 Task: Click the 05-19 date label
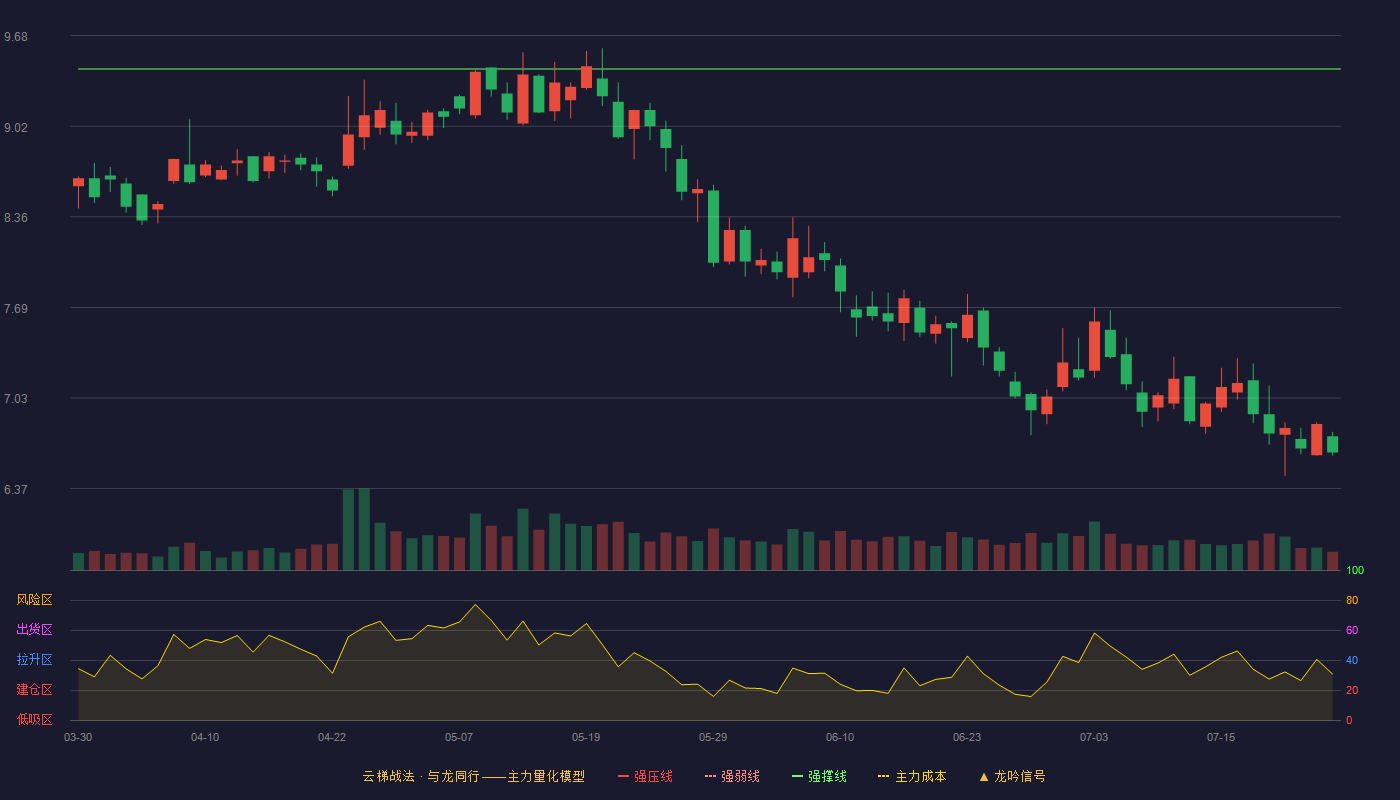point(586,737)
